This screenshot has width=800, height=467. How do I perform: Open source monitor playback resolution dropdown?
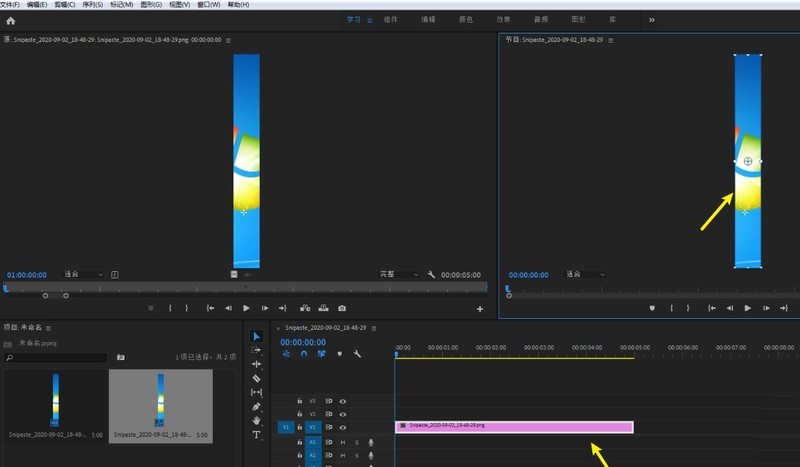click(398, 275)
